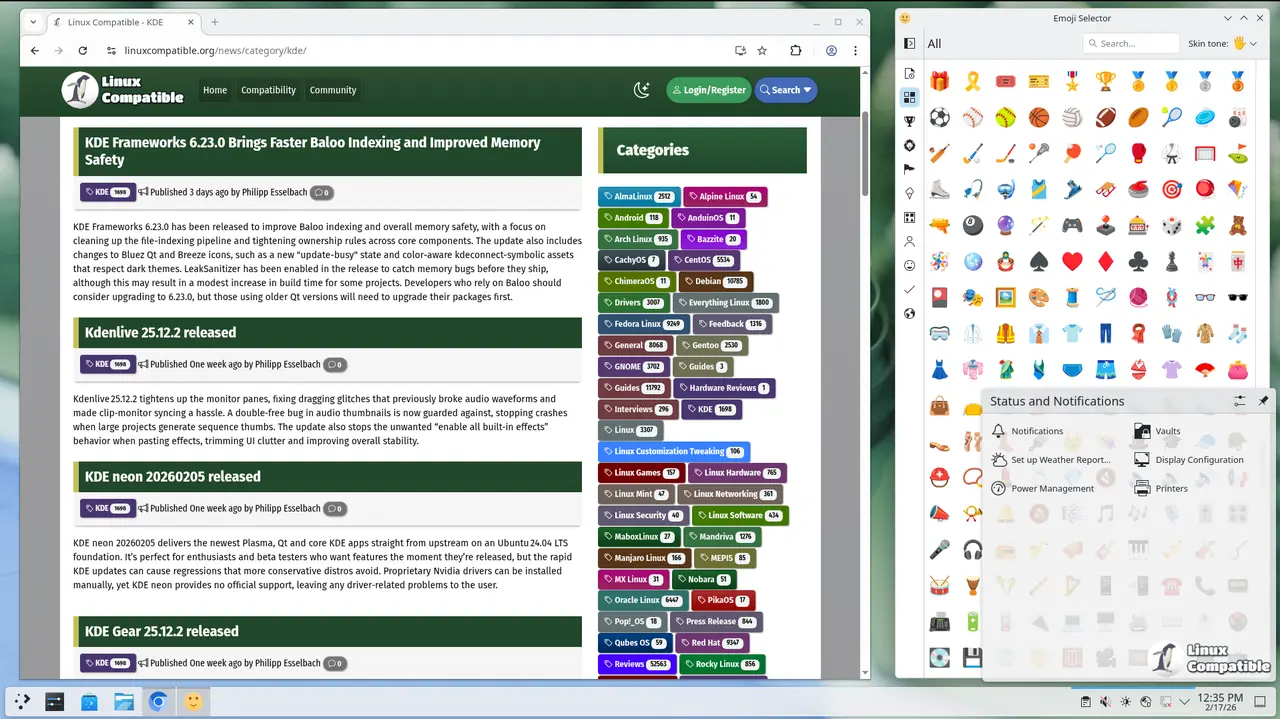Click the Login/Register button
Viewport: 1280px width, 719px height.
pos(708,90)
